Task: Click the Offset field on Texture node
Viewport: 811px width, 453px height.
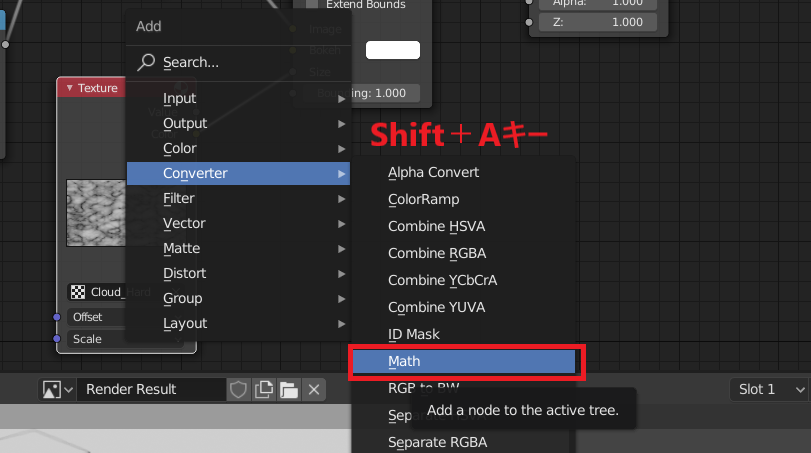Action: pyautogui.click(x=96, y=317)
